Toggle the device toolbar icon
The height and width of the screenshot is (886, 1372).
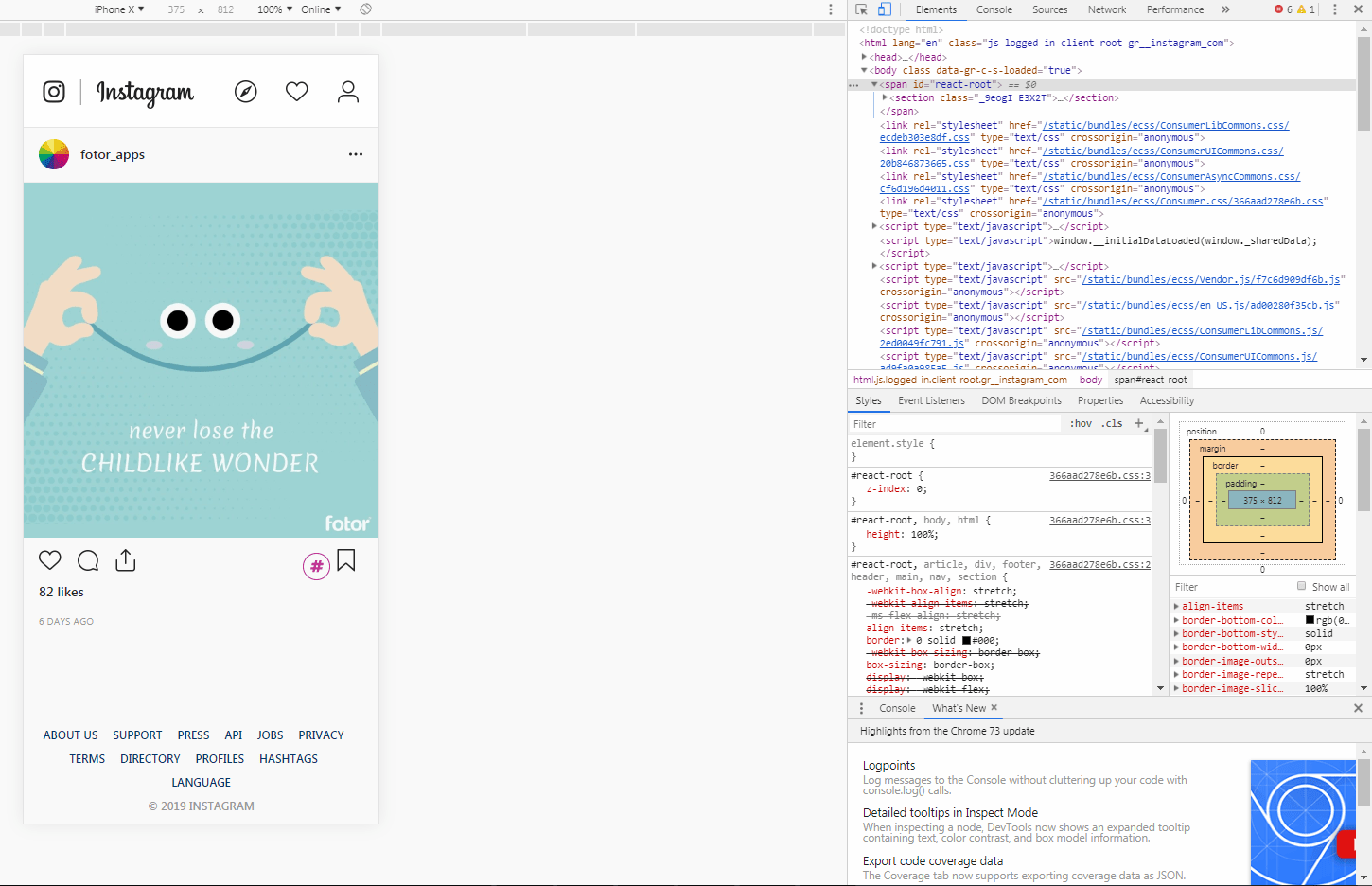point(884,9)
